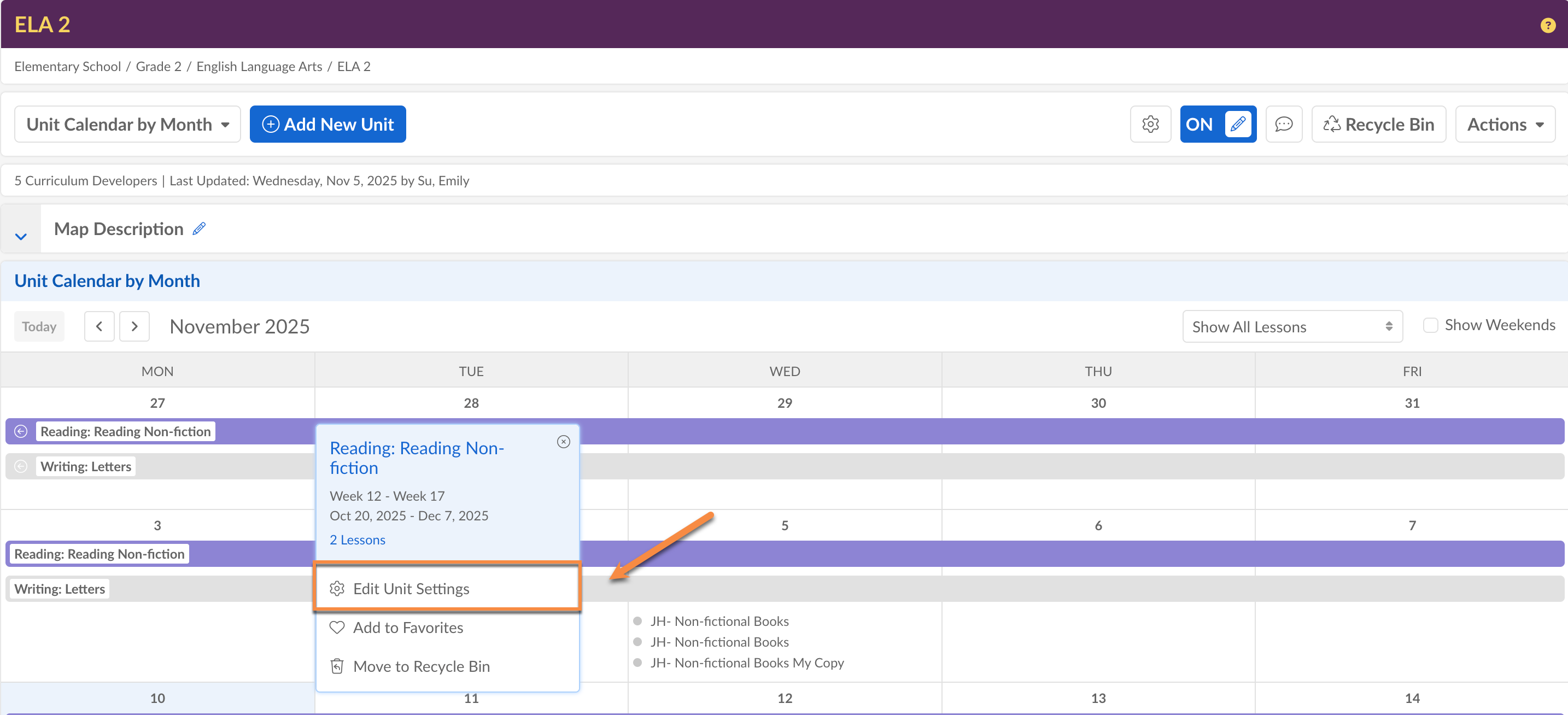Click left arrow icon on Writing: Letters bar
Viewport: 1568px width, 715px height.
(x=21, y=466)
